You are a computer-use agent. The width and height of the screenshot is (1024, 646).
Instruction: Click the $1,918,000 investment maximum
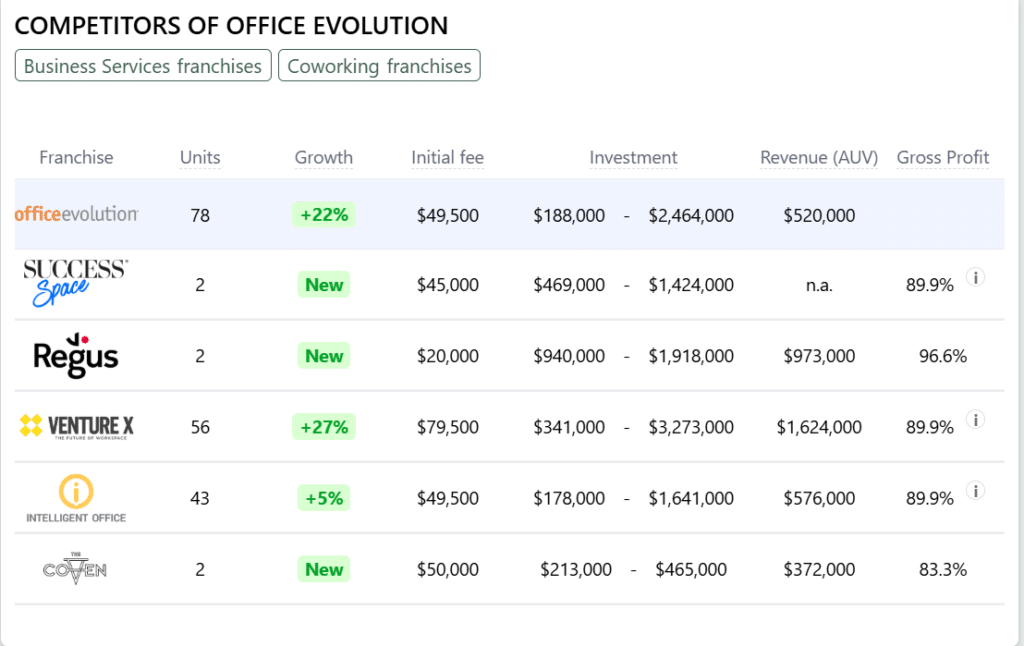click(691, 356)
